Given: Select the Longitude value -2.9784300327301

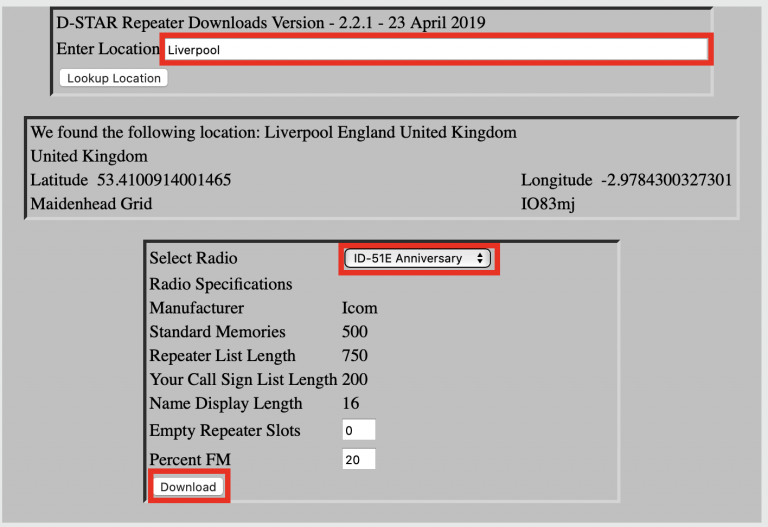Looking at the screenshot, I should pyautogui.click(x=667, y=180).
